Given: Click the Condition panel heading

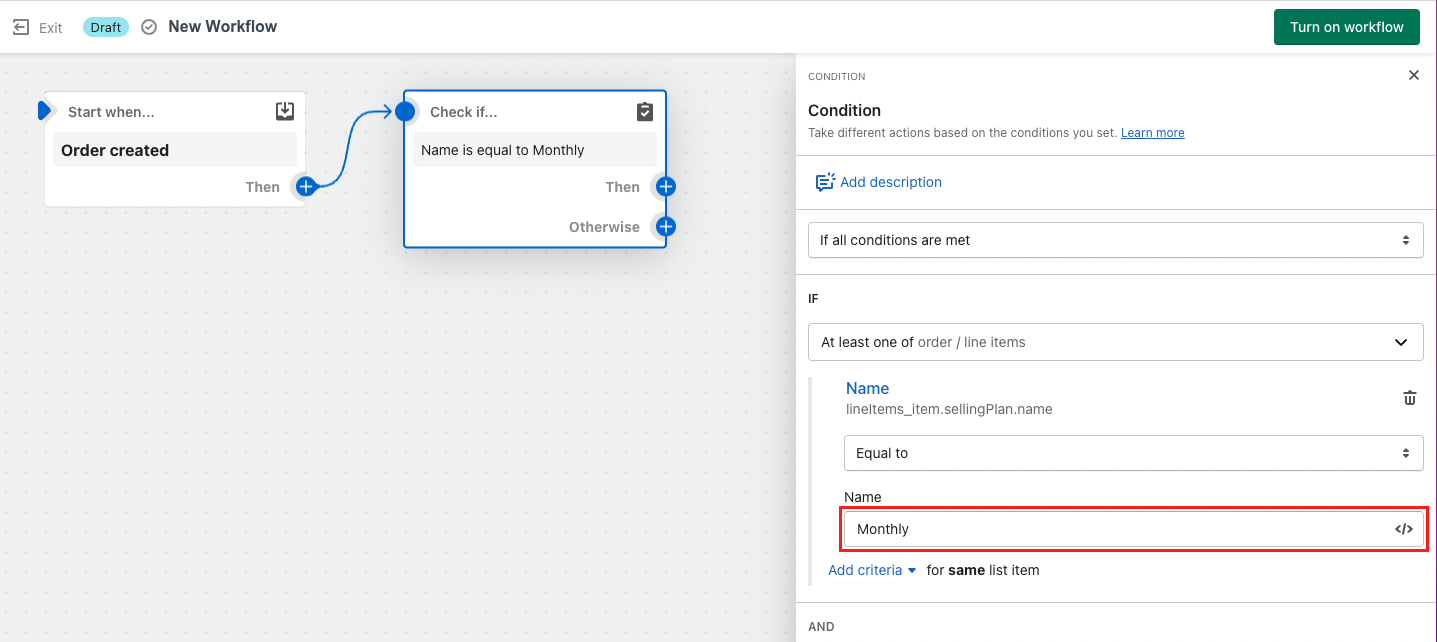Looking at the screenshot, I should [x=844, y=110].
